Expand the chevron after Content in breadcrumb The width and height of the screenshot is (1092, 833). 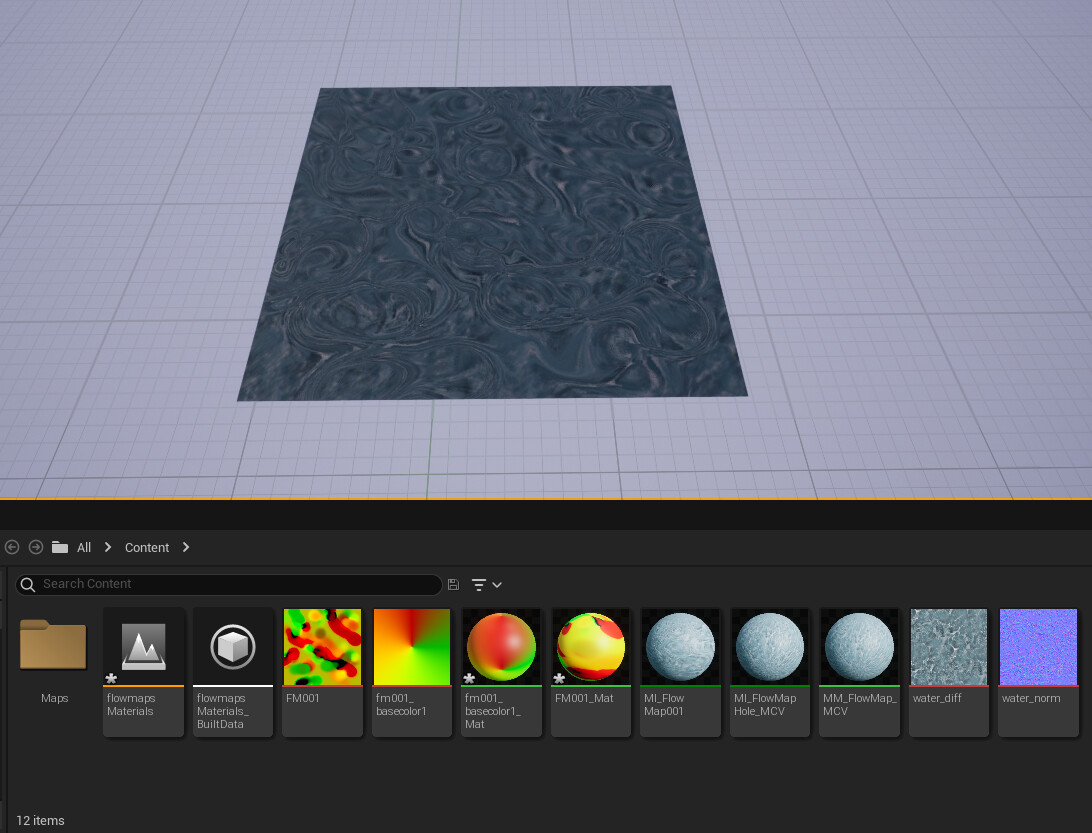[185, 547]
